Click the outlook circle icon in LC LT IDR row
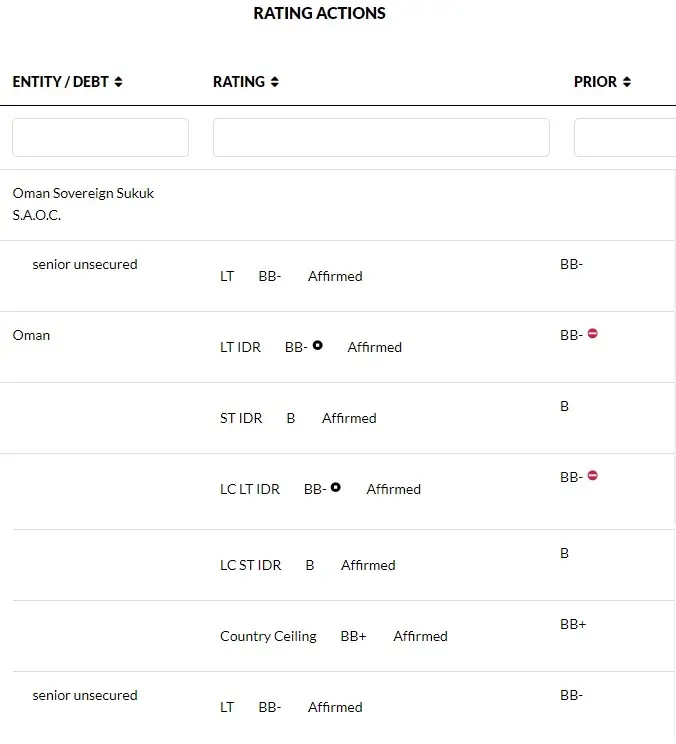The height and width of the screenshot is (744, 676). (336, 487)
